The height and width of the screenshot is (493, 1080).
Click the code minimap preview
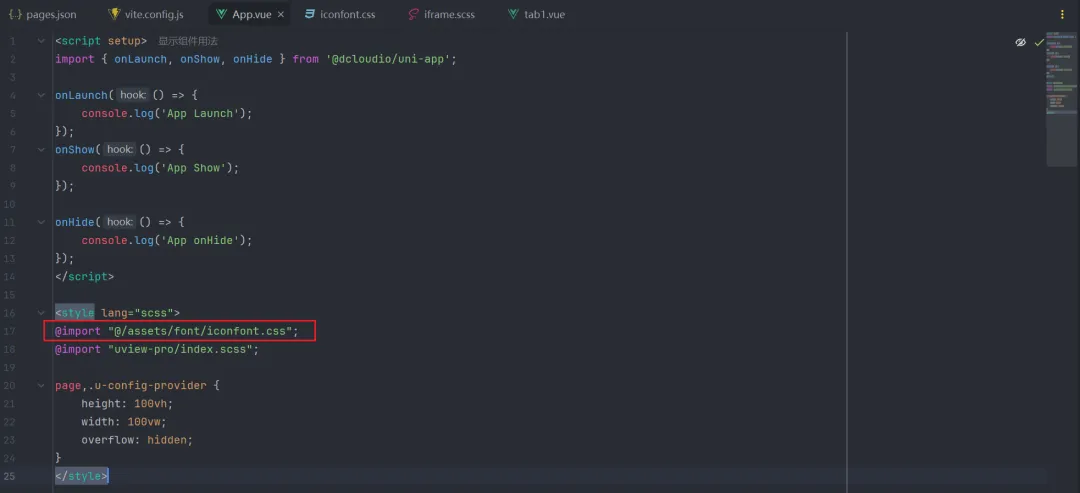point(1061,98)
